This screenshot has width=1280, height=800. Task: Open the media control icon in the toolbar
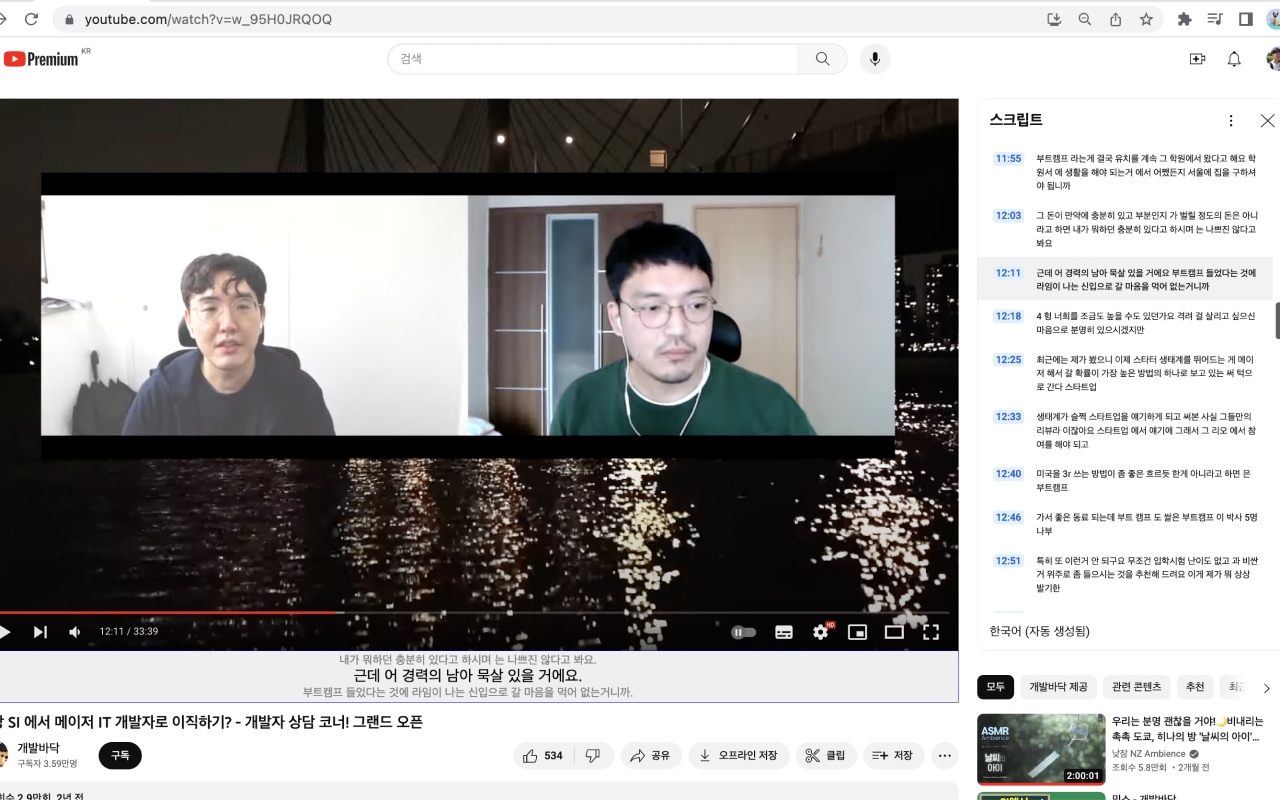tap(1215, 19)
